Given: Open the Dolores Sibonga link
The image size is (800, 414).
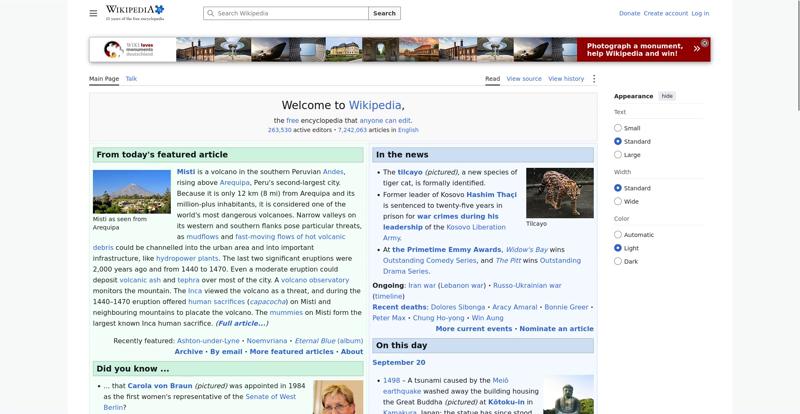Looking at the screenshot, I should (458, 307).
